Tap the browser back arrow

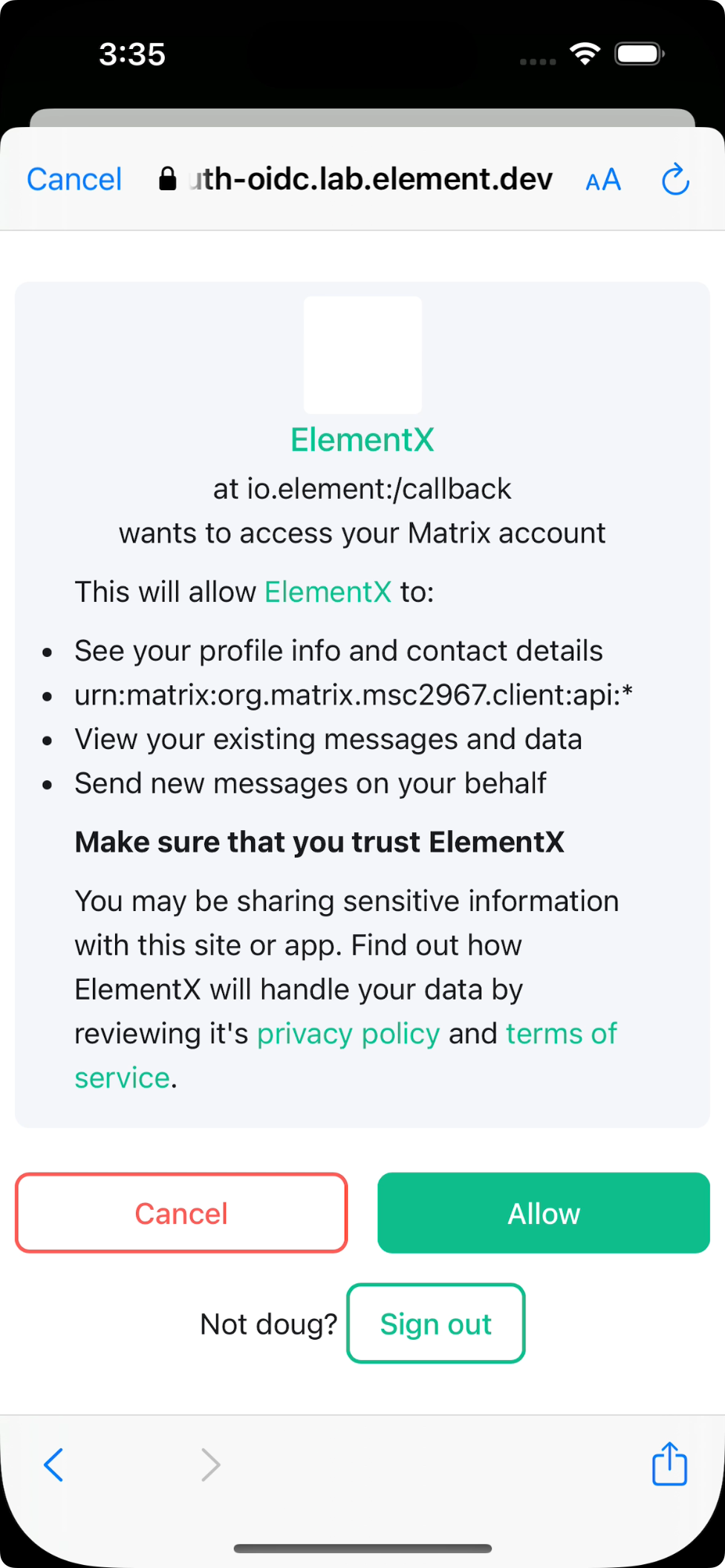click(x=53, y=1465)
